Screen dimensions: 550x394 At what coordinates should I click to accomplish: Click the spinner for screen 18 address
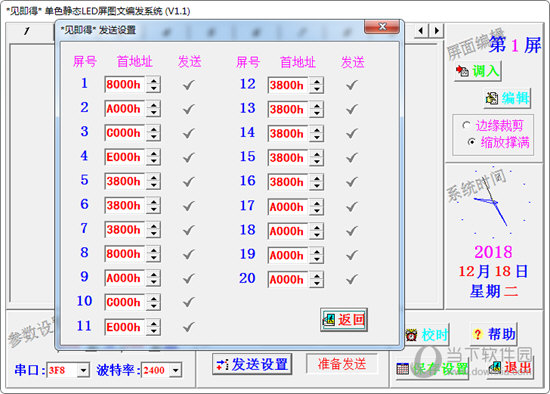click(x=317, y=231)
